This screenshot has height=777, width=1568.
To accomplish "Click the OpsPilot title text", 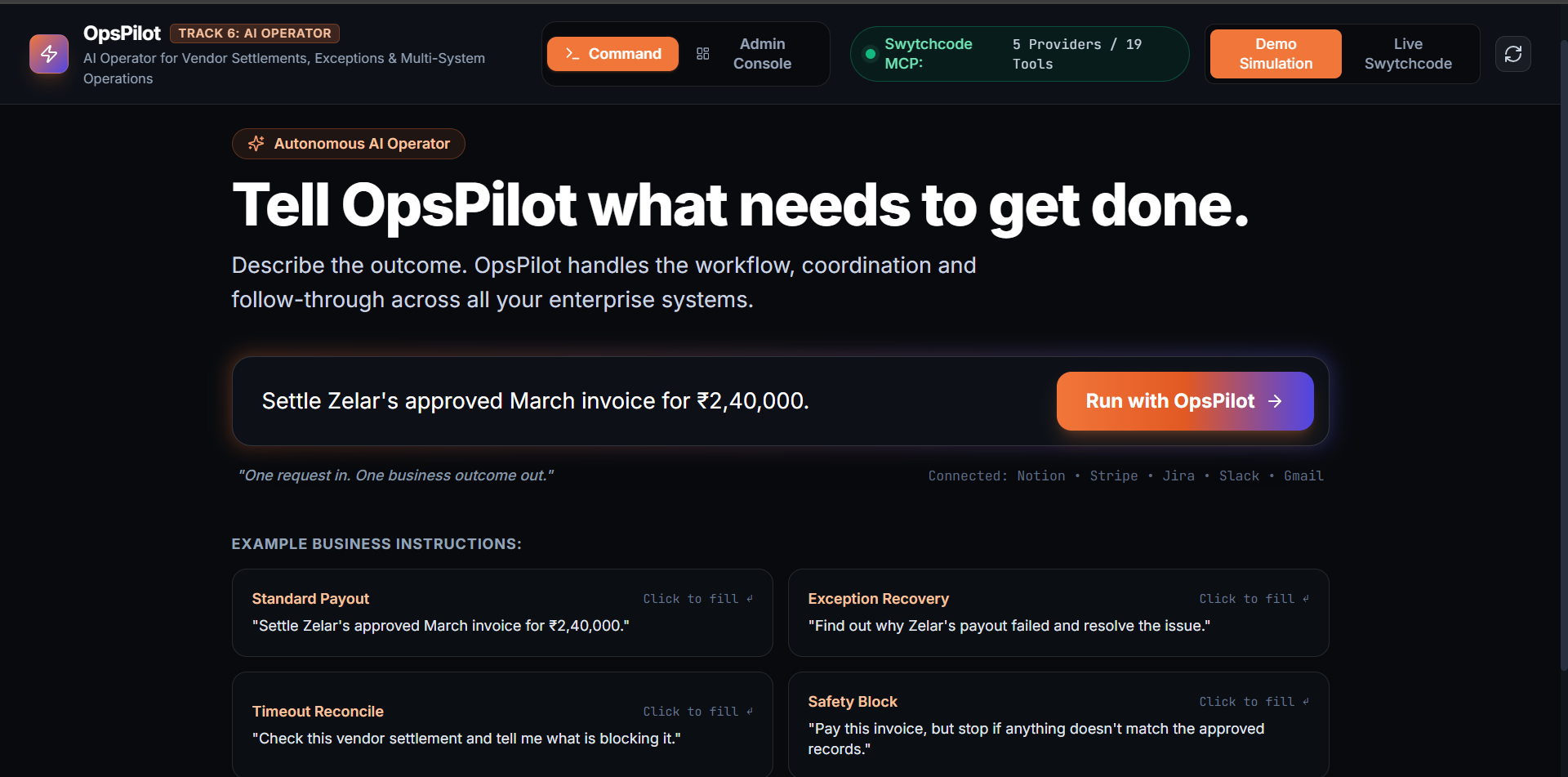I will [x=122, y=33].
